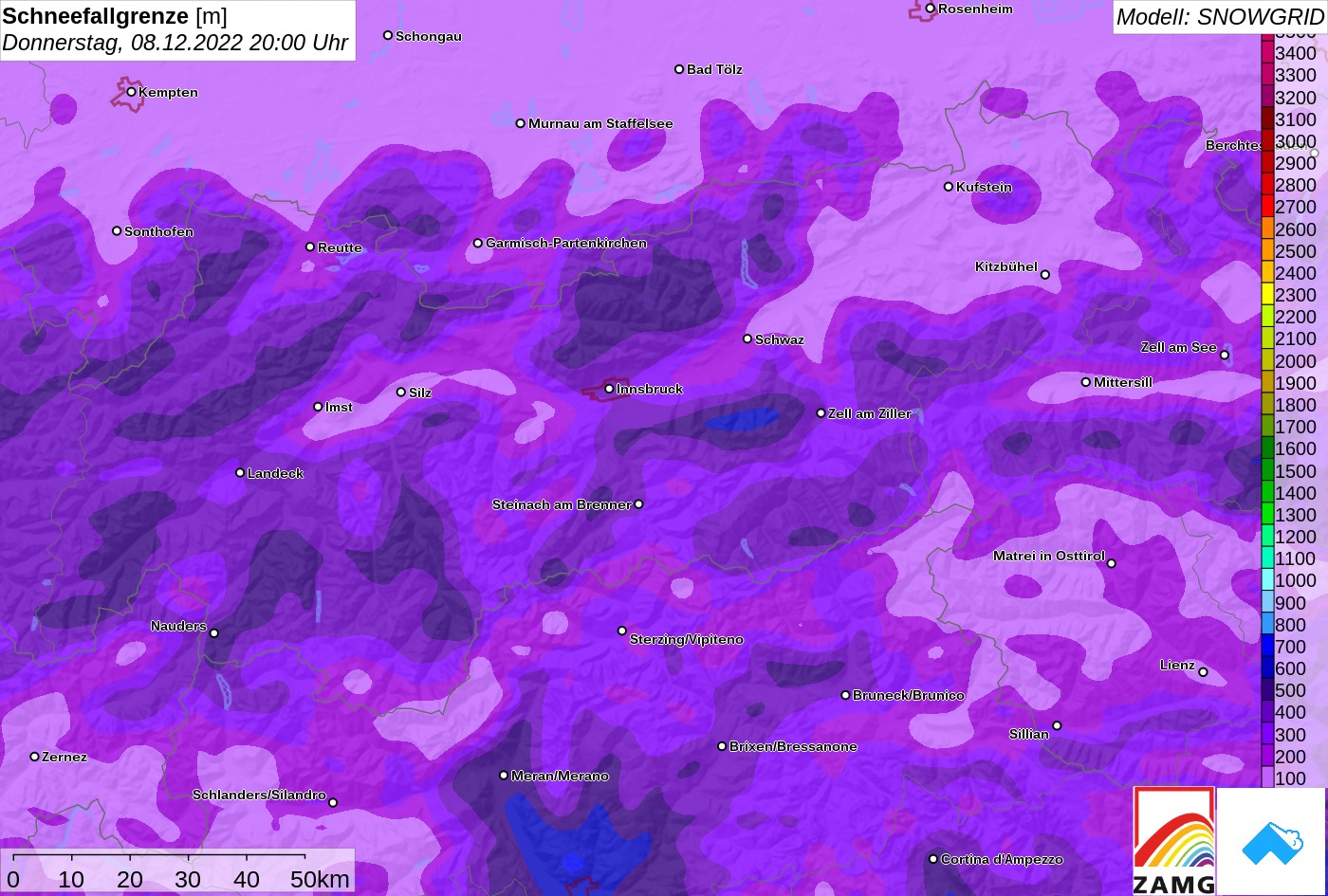Image resolution: width=1328 pixels, height=896 pixels.
Task: Click the Garmisch-Partenkirchen label
Action: [x=566, y=244]
